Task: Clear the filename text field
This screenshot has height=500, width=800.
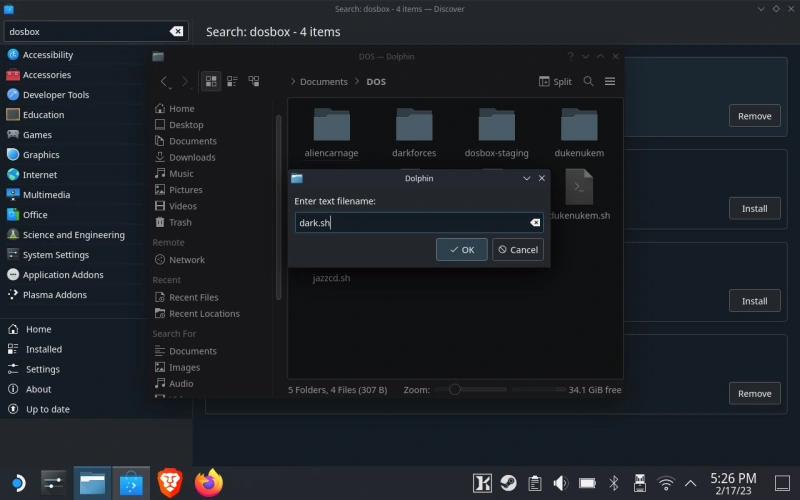Action: 535,223
